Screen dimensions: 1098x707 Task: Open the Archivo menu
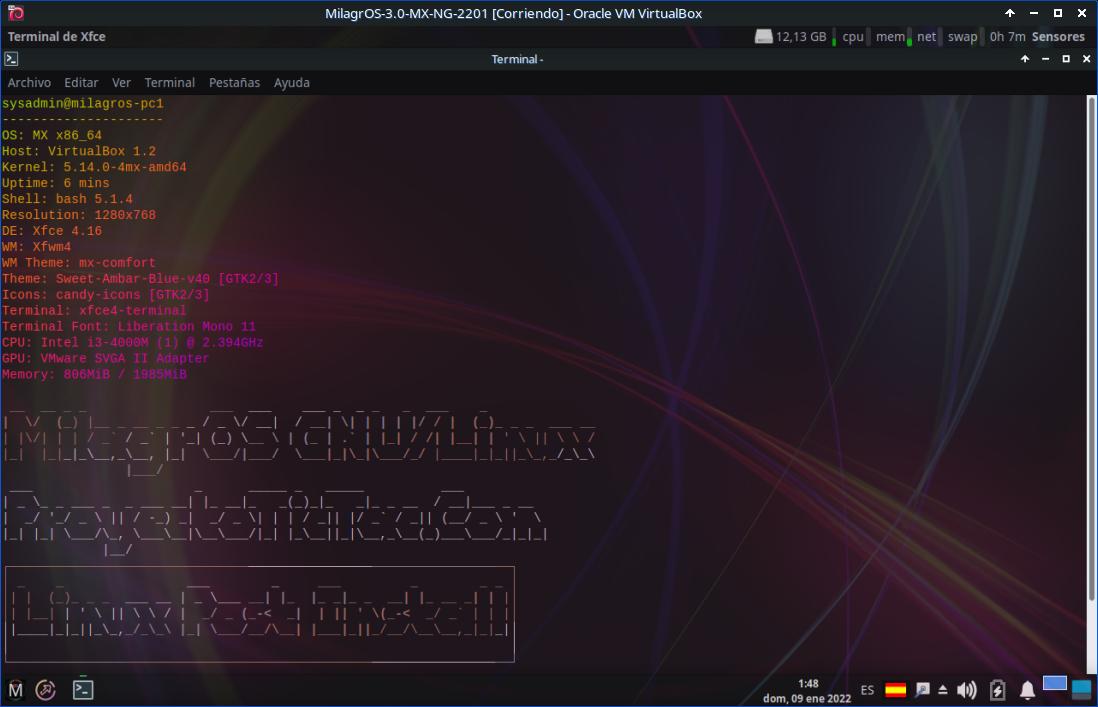[x=29, y=83]
